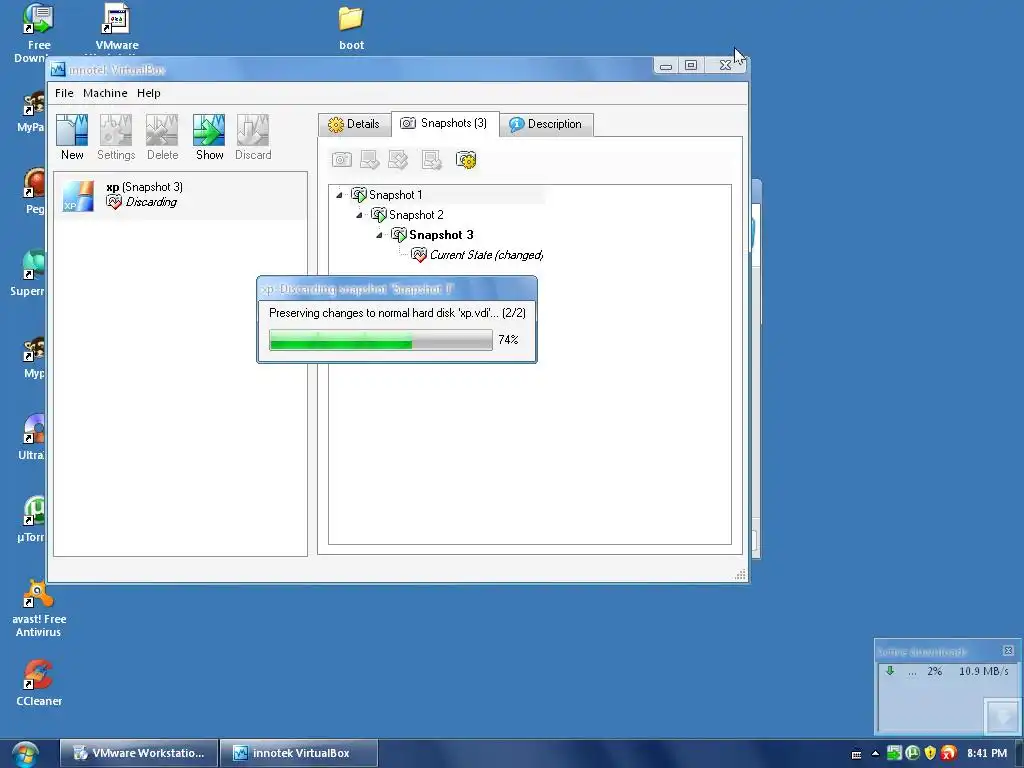This screenshot has width=1024, height=768.
Task: Click the snapshot discarding progress bar
Action: point(381,340)
